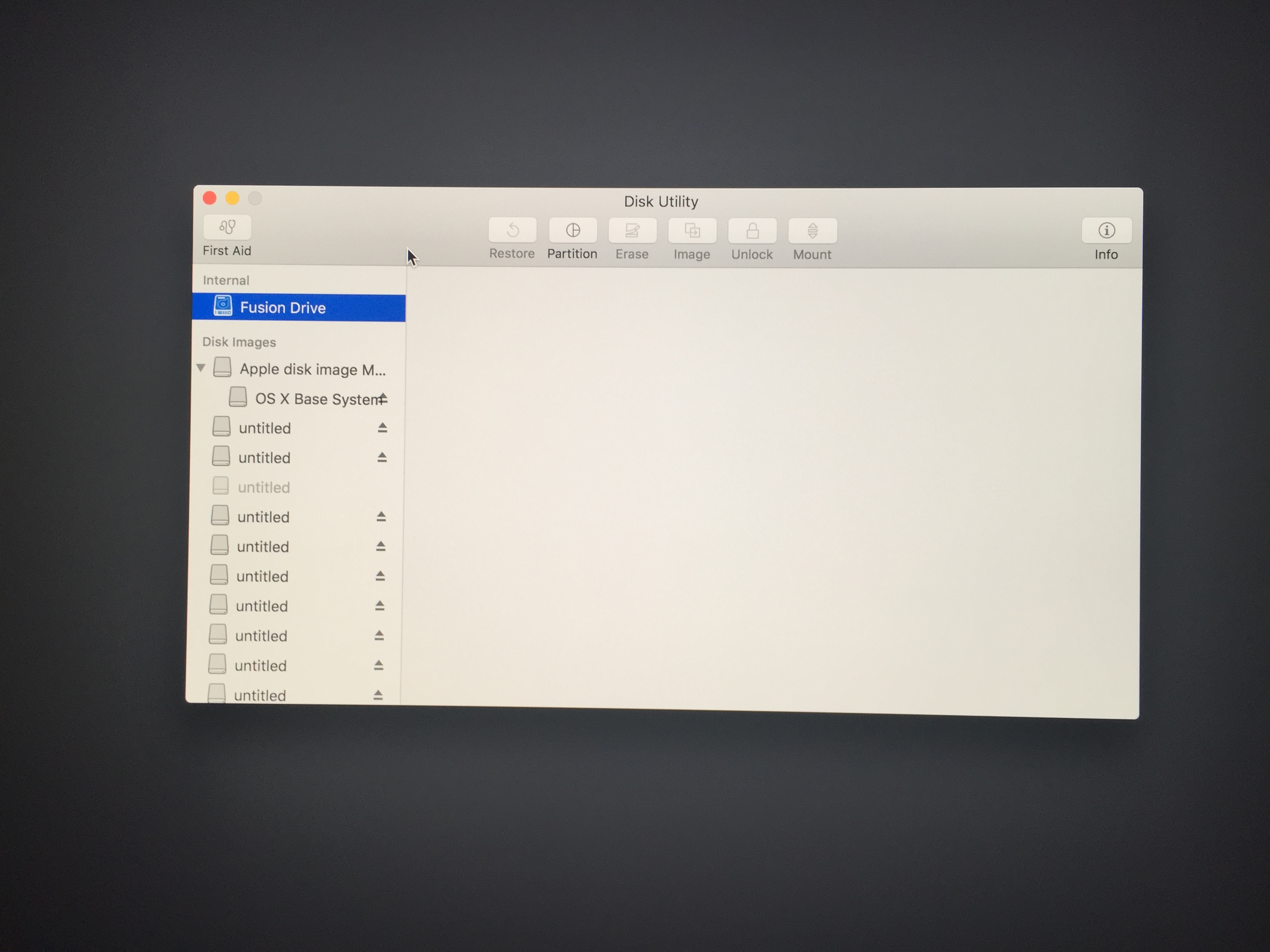Screen dimensions: 1270x952
Task: Run First Aid using the stethoscope icon
Action: (x=227, y=228)
